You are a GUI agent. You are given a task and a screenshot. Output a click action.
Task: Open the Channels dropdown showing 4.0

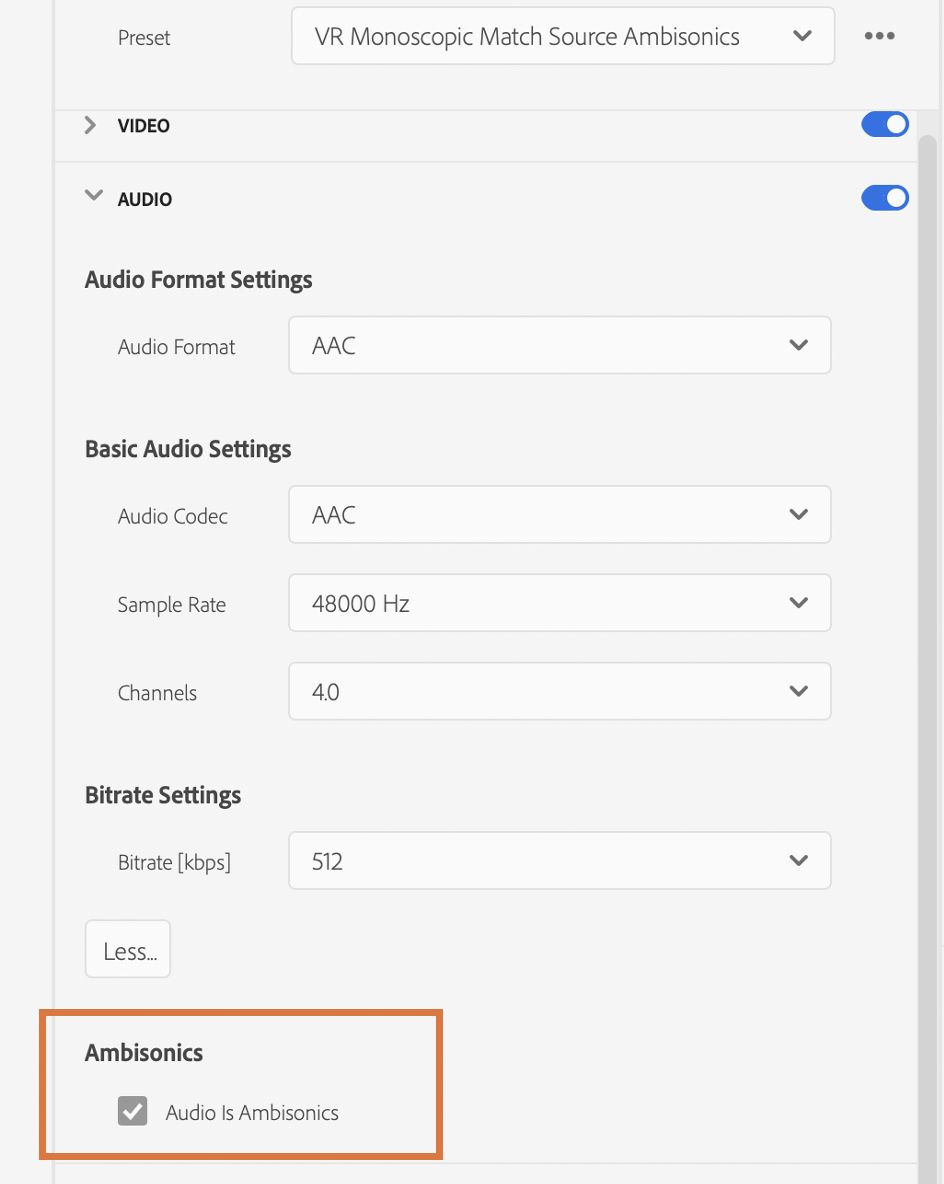[559, 691]
